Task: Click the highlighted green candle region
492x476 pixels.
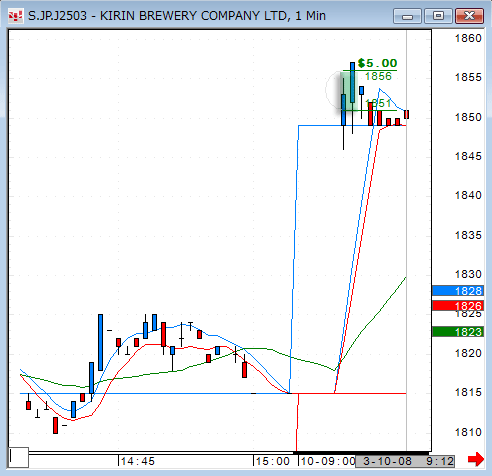Action: click(x=349, y=91)
